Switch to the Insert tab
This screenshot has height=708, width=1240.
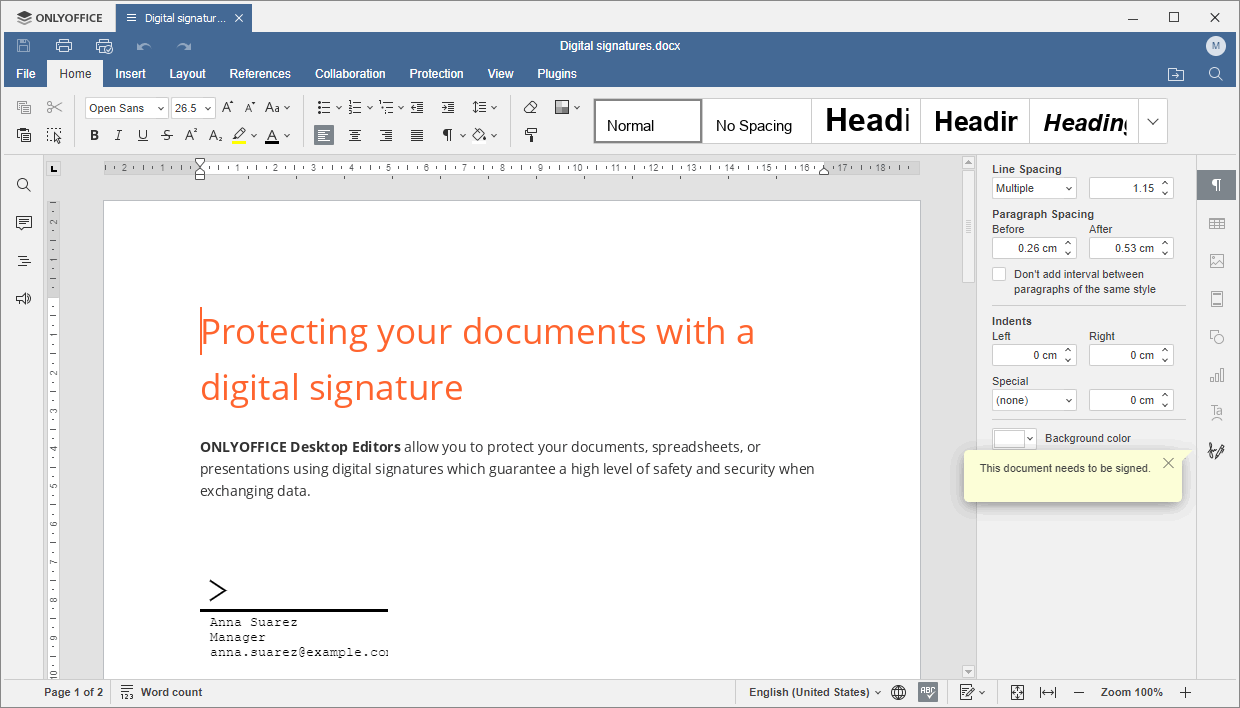tap(130, 74)
